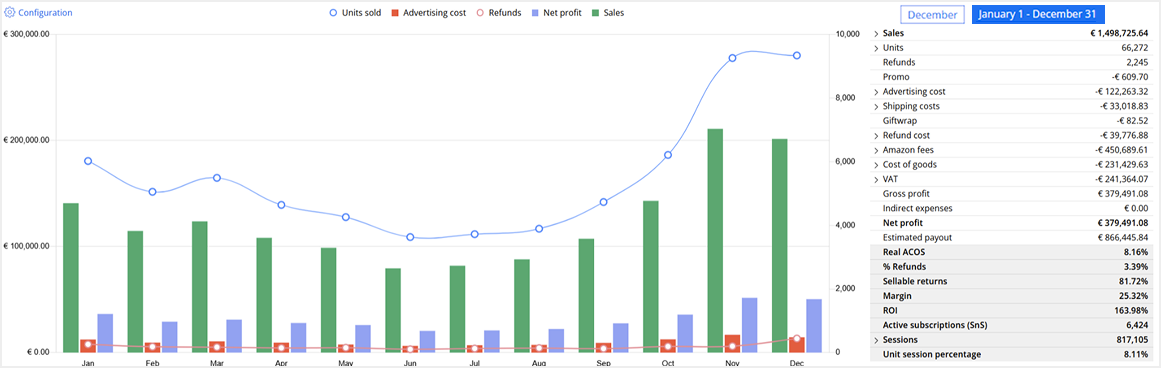Expand the Units row chevron

[x=877, y=48]
